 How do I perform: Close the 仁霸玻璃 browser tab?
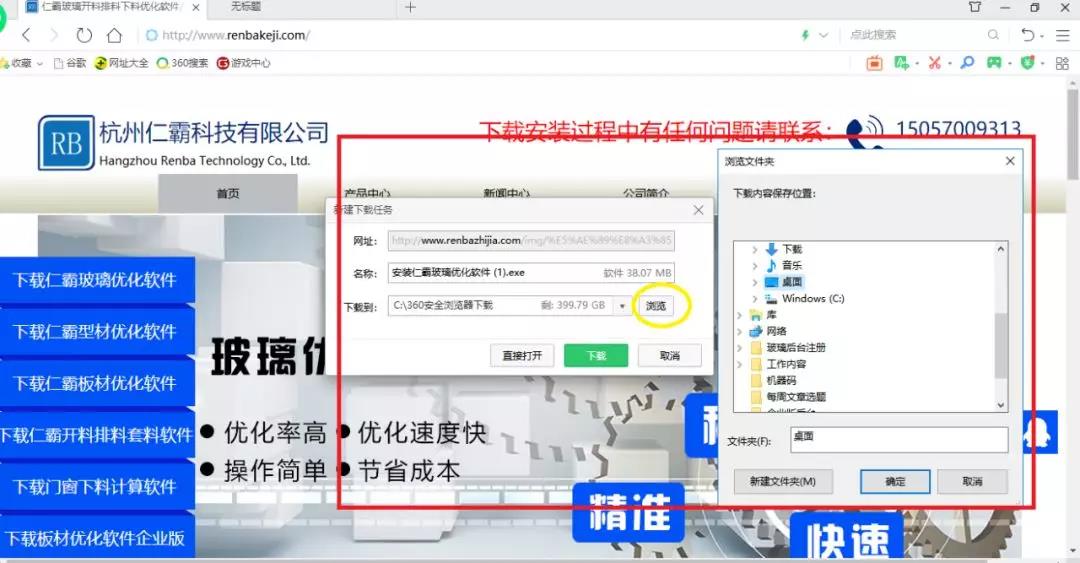click(196, 8)
